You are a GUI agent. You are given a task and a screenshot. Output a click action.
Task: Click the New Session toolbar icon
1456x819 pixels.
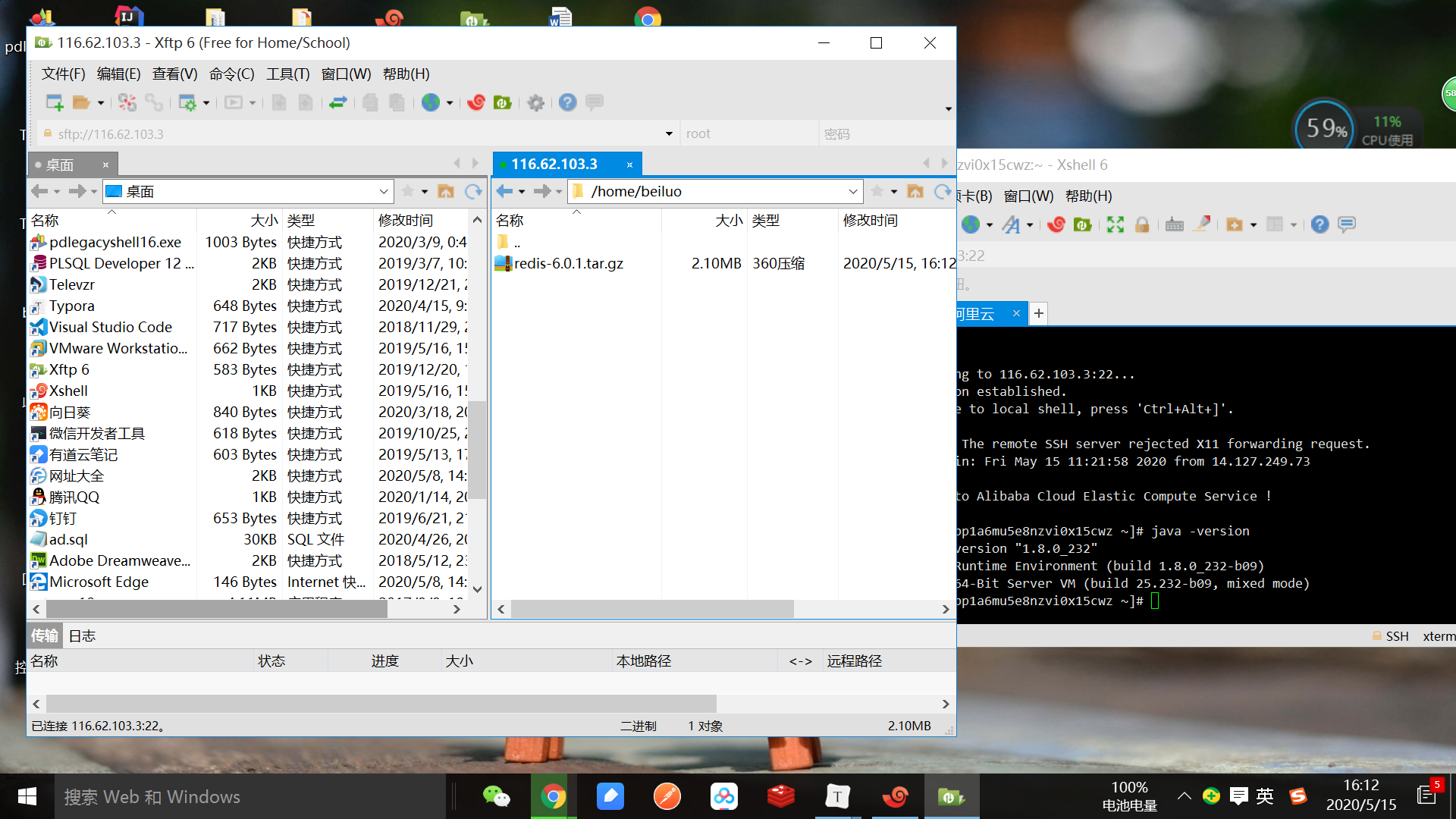pyautogui.click(x=55, y=102)
